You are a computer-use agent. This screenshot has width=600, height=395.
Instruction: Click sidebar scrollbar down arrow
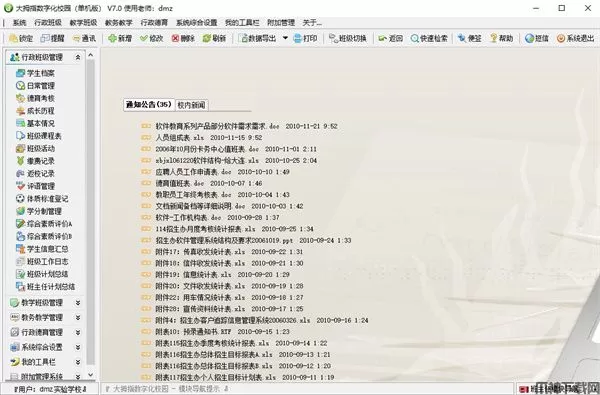click(x=91, y=375)
